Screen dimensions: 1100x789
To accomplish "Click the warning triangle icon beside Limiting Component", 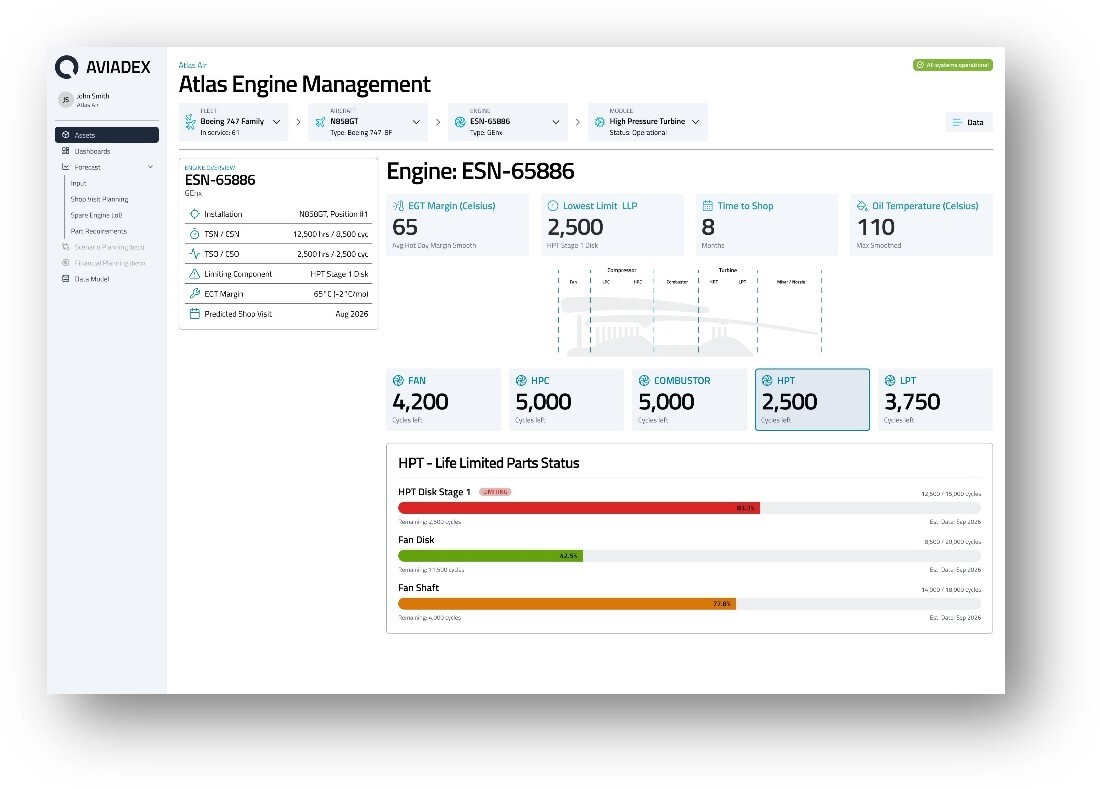I will coord(194,274).
